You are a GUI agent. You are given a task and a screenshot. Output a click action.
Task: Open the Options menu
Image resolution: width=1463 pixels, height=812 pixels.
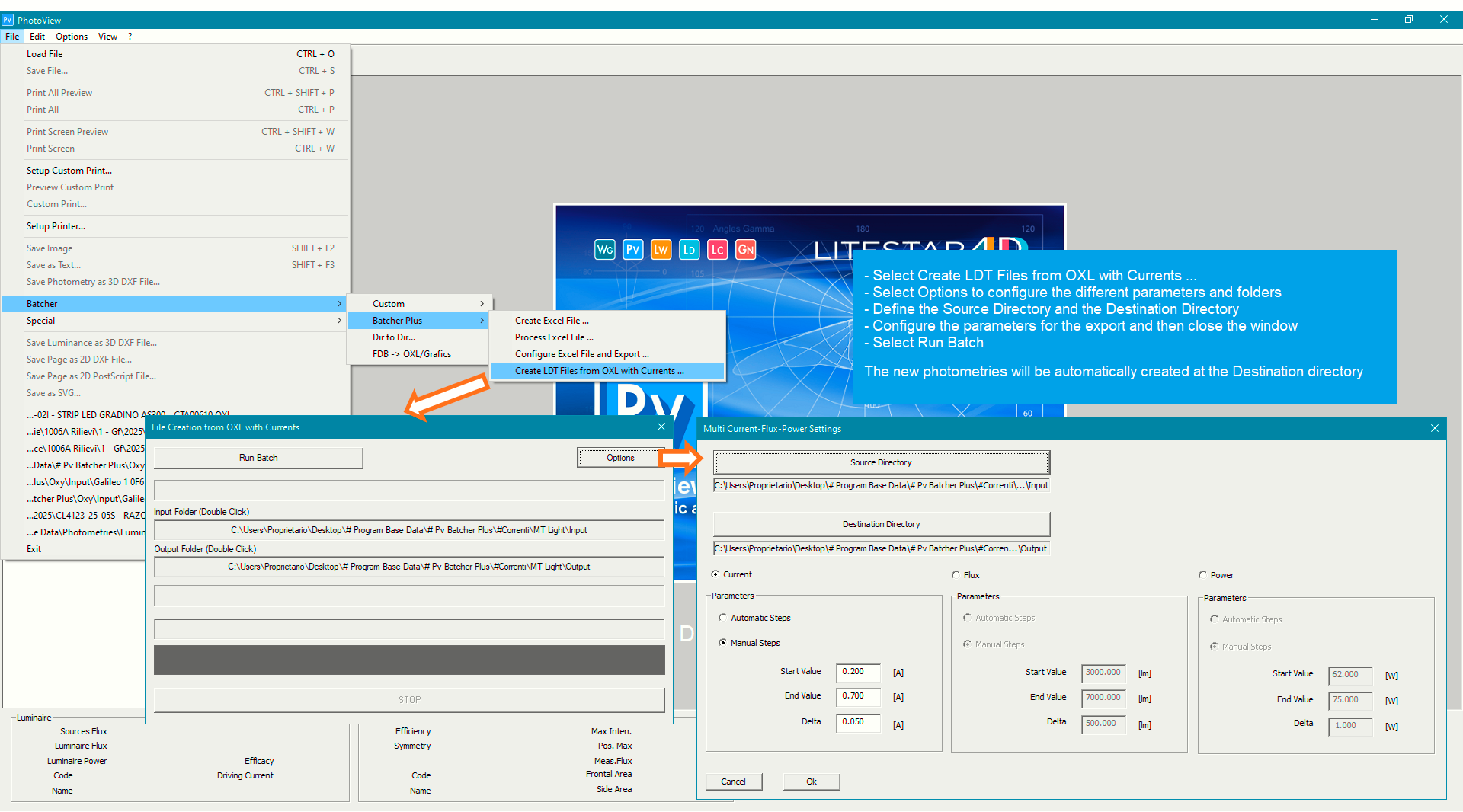pos(72,37)
